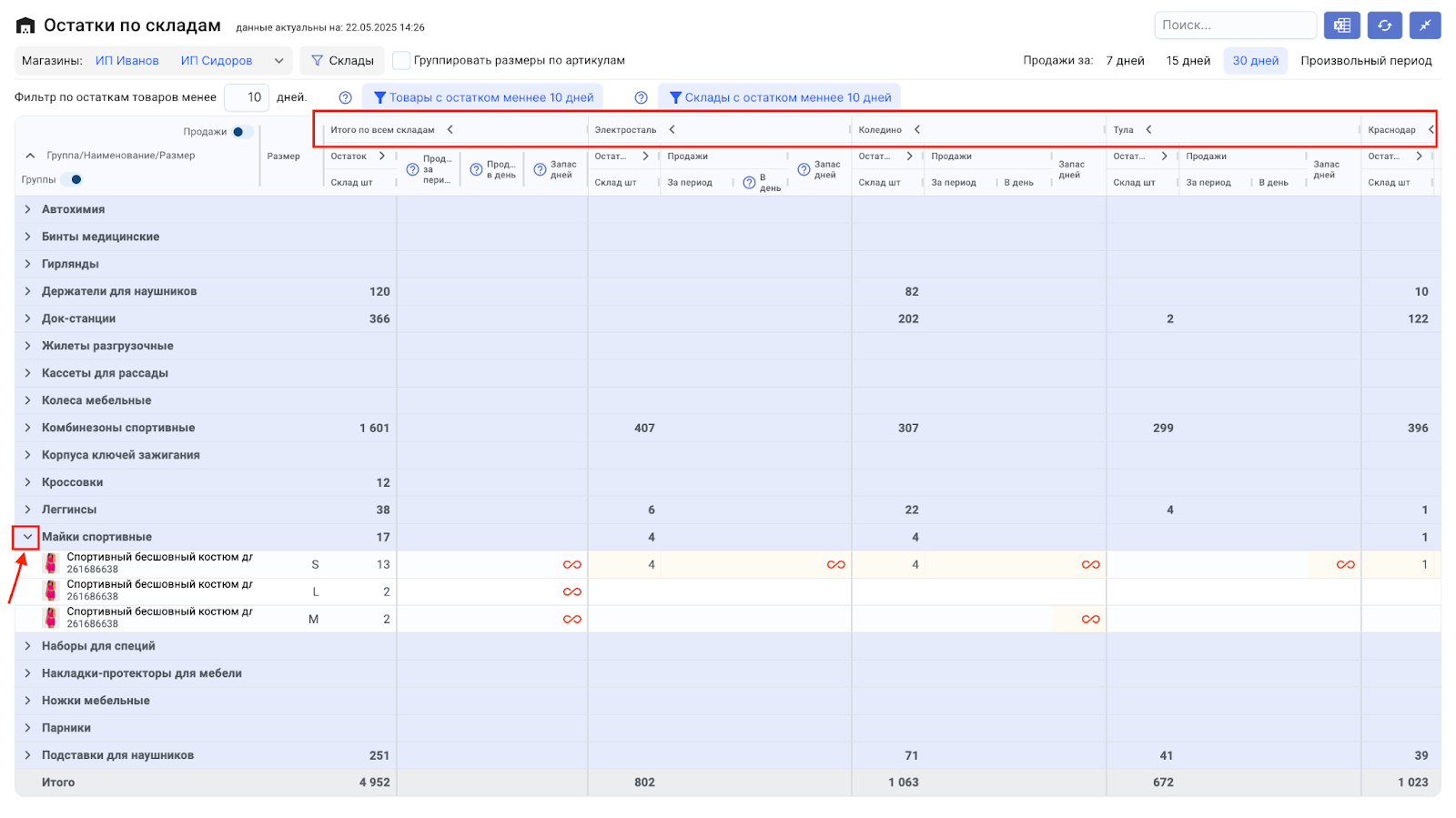Expand the 'Комбинезоны спортивные' group
This screenshot has height=818, width=1456.
(x=27, y=428)
